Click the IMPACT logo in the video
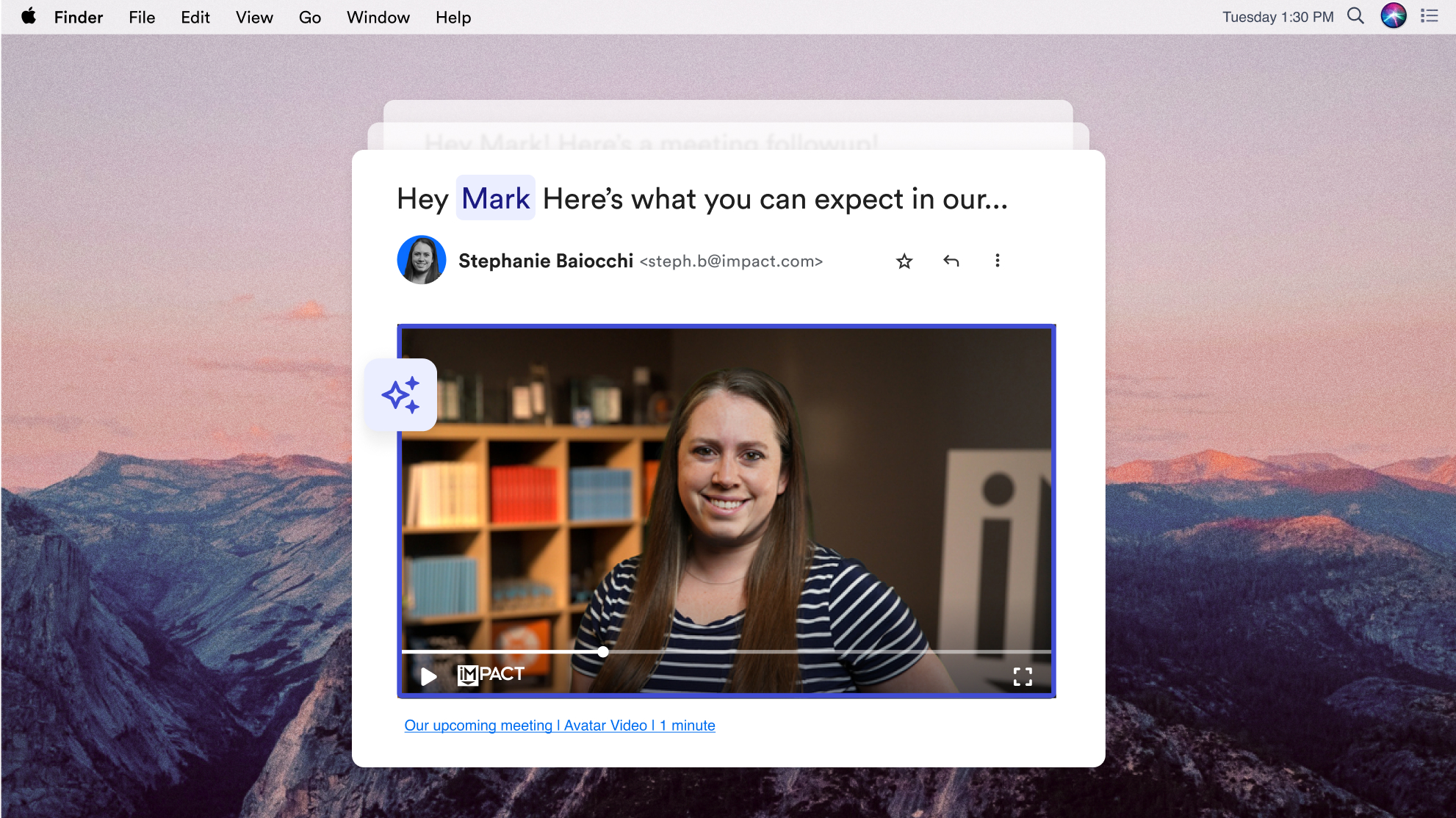 pyautogui.click(x=491, y=674)
